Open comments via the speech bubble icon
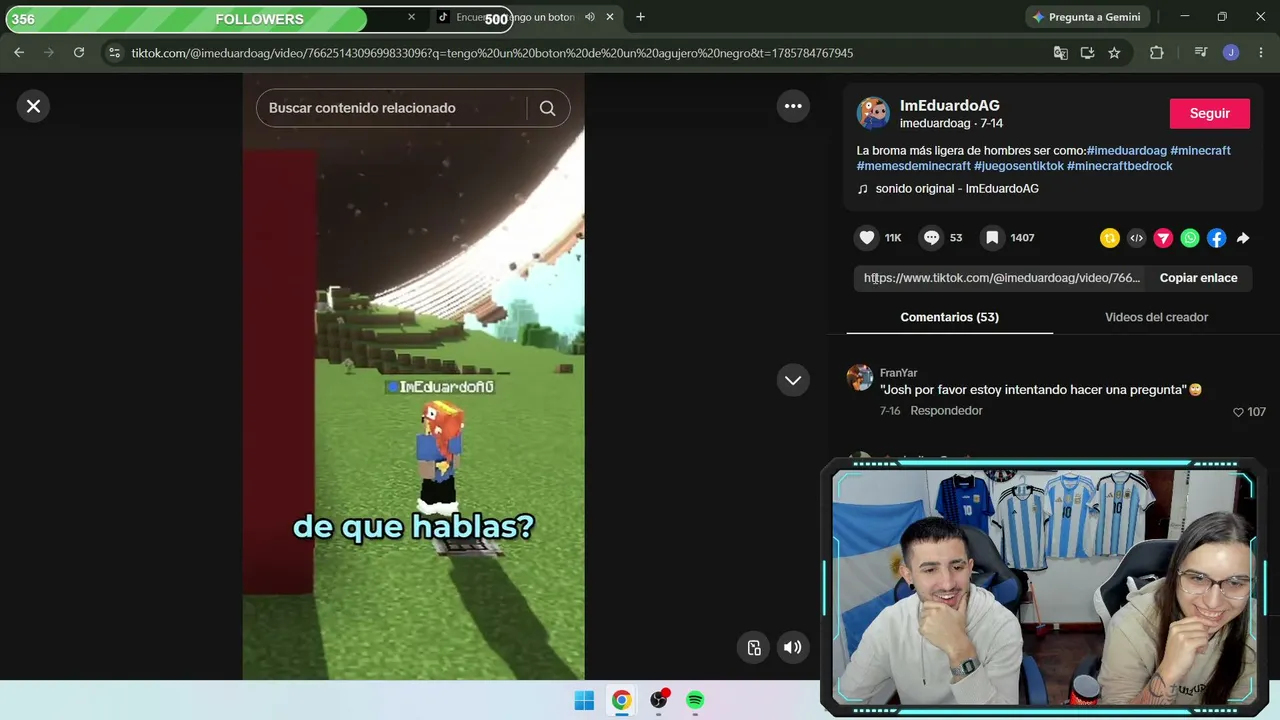 tap(931, 238)
